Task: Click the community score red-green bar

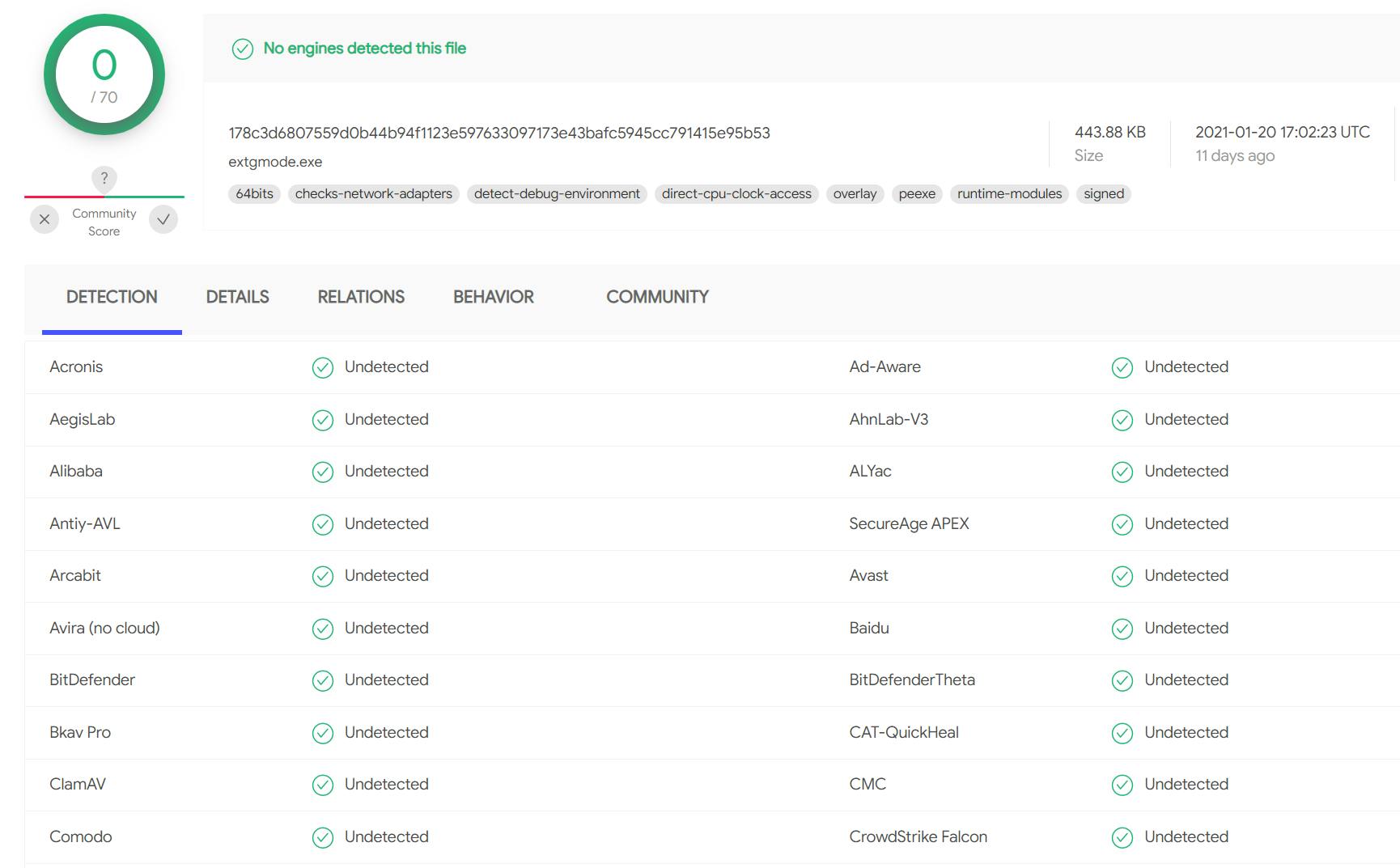Action: 104,197
